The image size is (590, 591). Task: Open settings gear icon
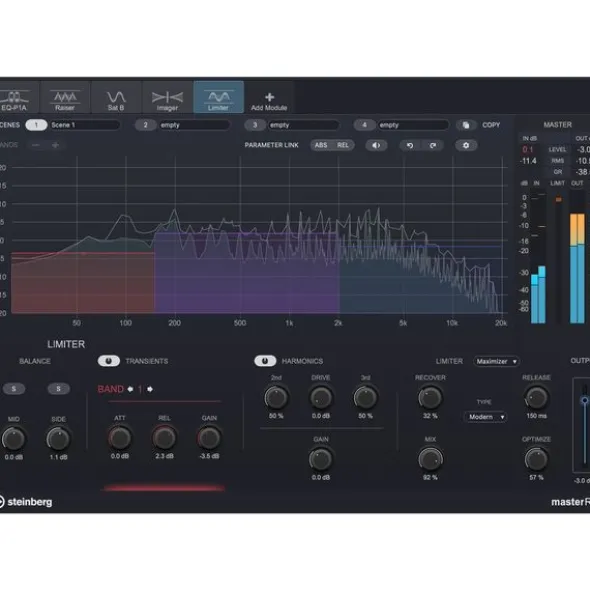click(x=466, y=145)
